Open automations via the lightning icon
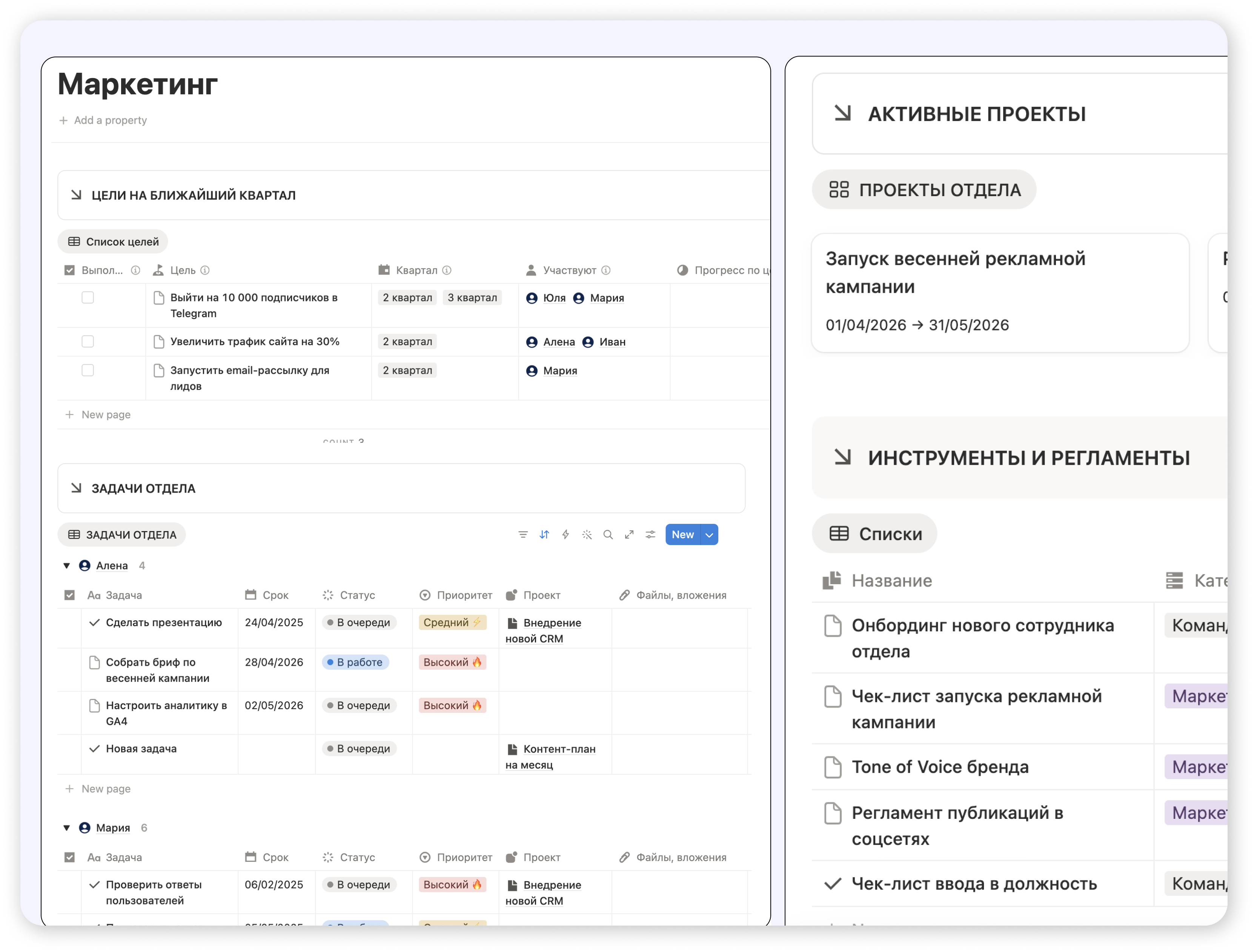 click(x=565, y=534)
